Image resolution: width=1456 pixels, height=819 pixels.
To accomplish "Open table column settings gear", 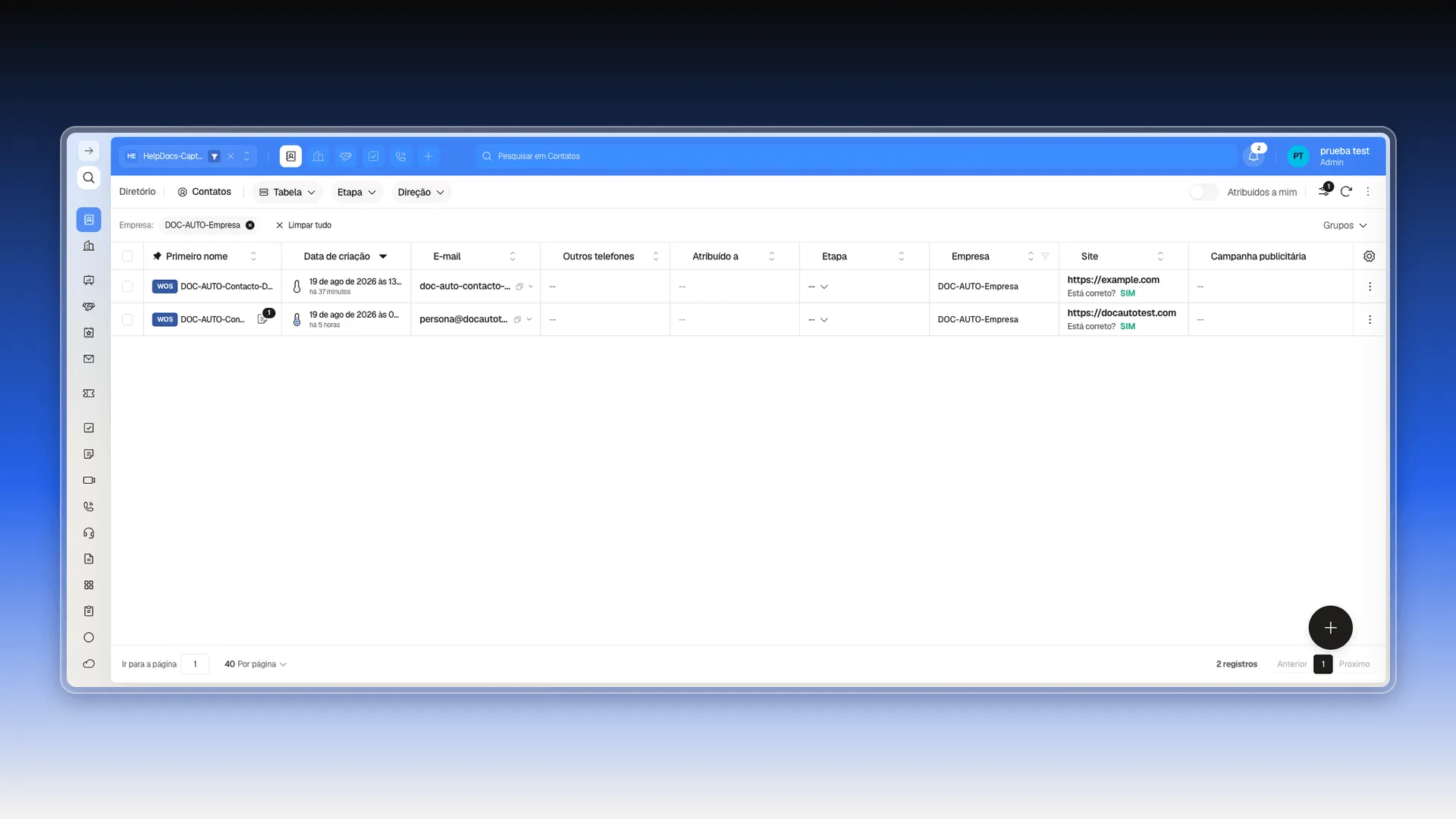I will pos(1370,256).
